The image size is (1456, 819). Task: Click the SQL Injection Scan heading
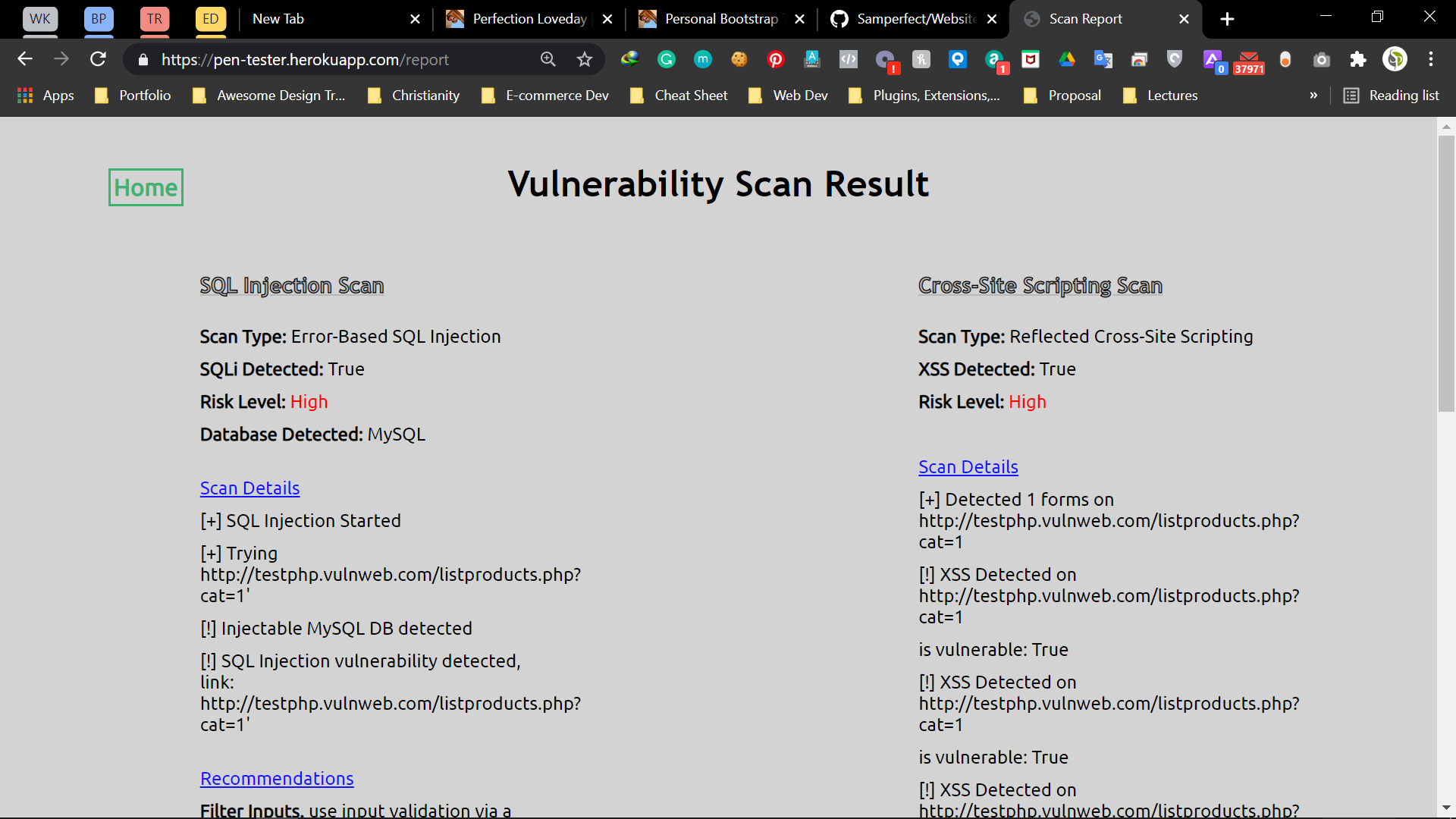292,286
